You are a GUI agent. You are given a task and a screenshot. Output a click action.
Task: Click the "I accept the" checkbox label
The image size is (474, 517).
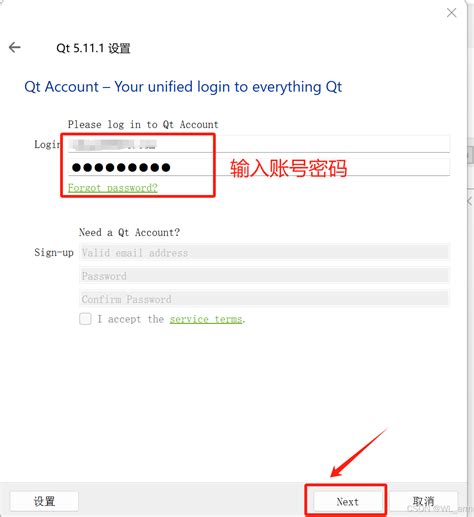click(130, 319)
